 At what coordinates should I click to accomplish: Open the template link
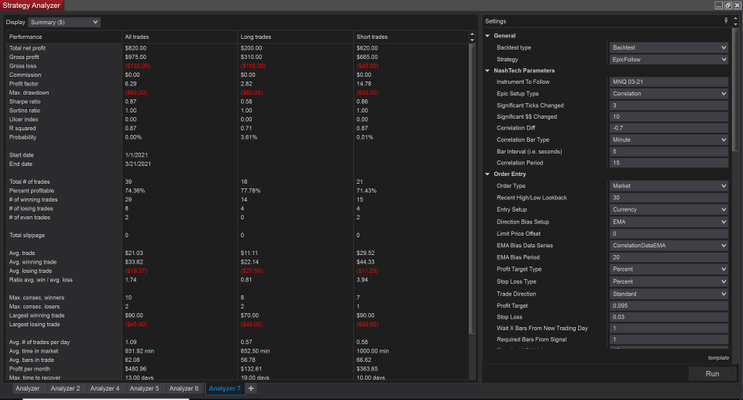pyautogui.click(x=718, y=357)
